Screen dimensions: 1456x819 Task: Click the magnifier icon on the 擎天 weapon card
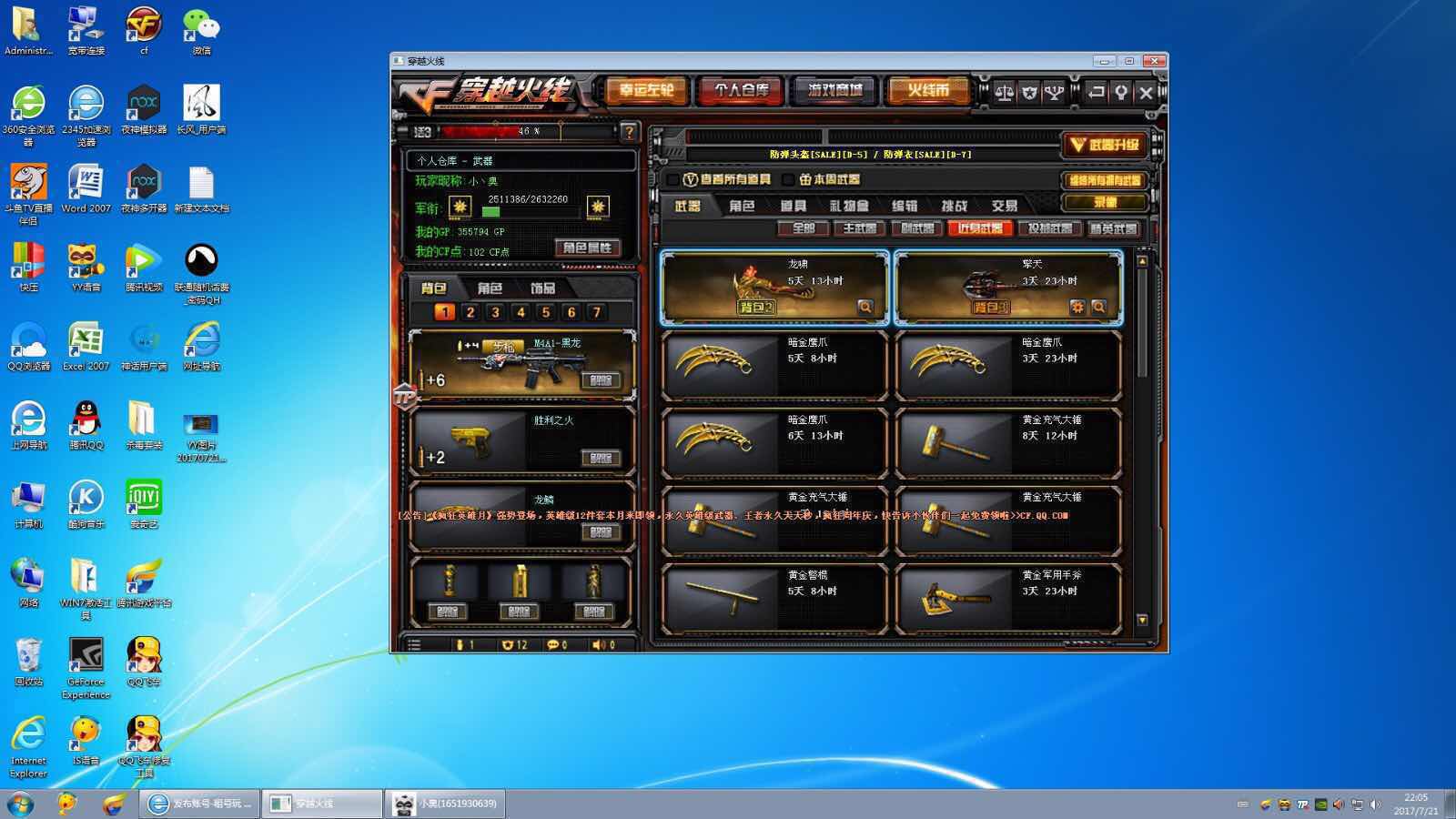pyautogui.click(x=1098, y=308)
